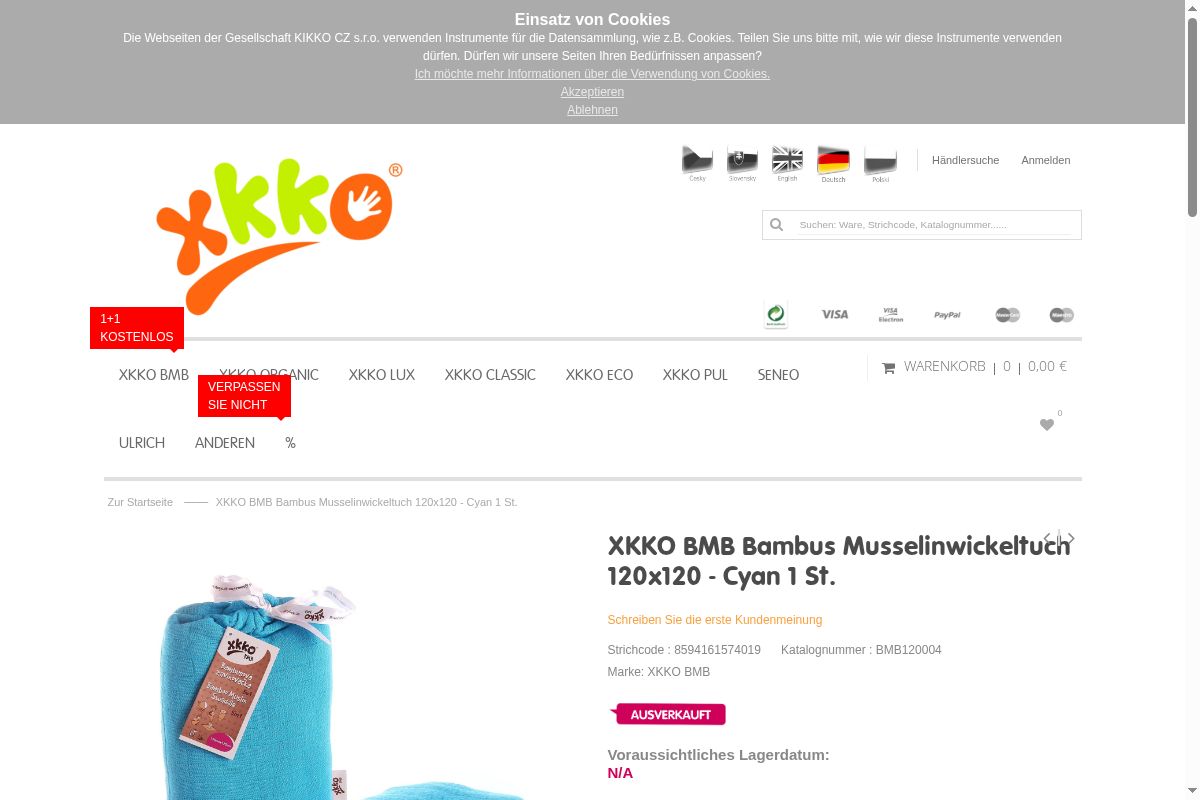Open the Anmelden link

click(1046, 160)
